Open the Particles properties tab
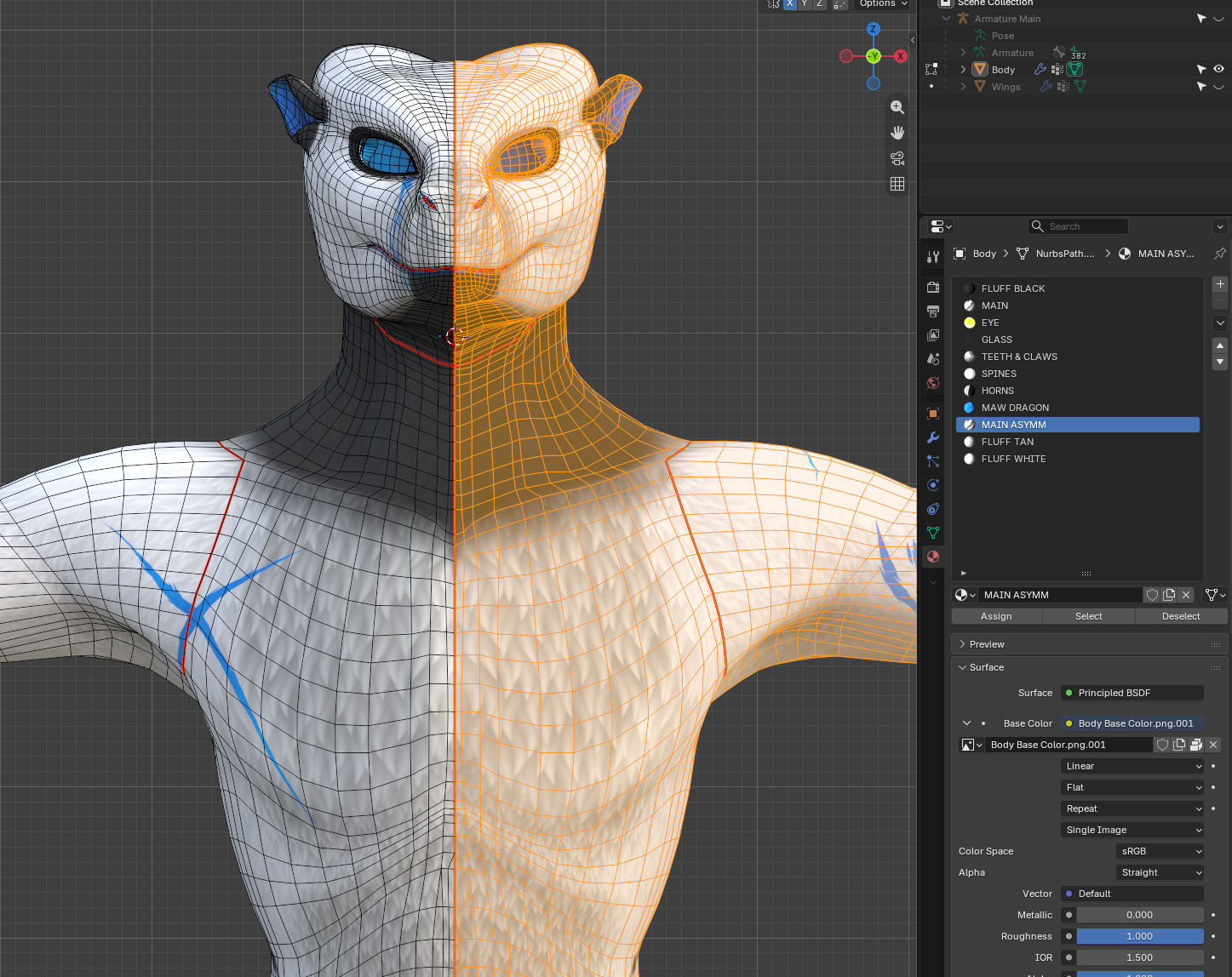Viewport: 1232px width, 977px height. pyautogui.click(x=933, y=461)
